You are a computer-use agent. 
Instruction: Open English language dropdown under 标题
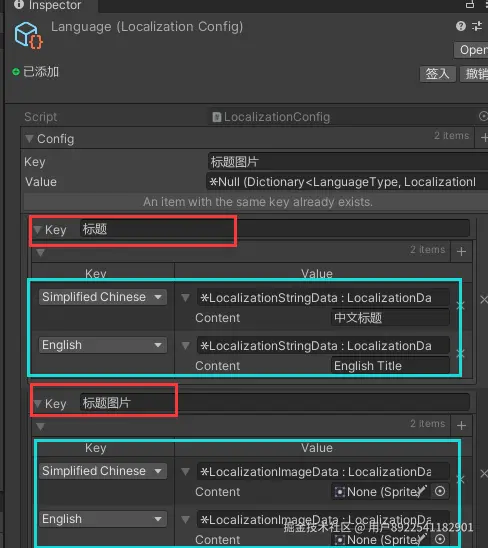tap(103, 345)
